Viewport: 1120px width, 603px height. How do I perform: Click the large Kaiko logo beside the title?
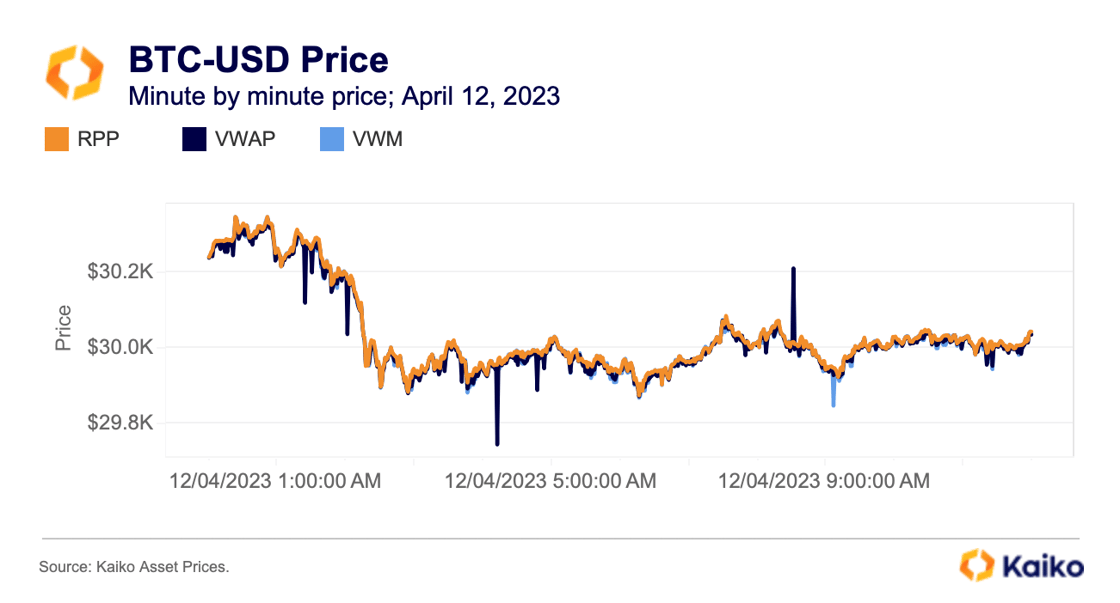[74, 71]
